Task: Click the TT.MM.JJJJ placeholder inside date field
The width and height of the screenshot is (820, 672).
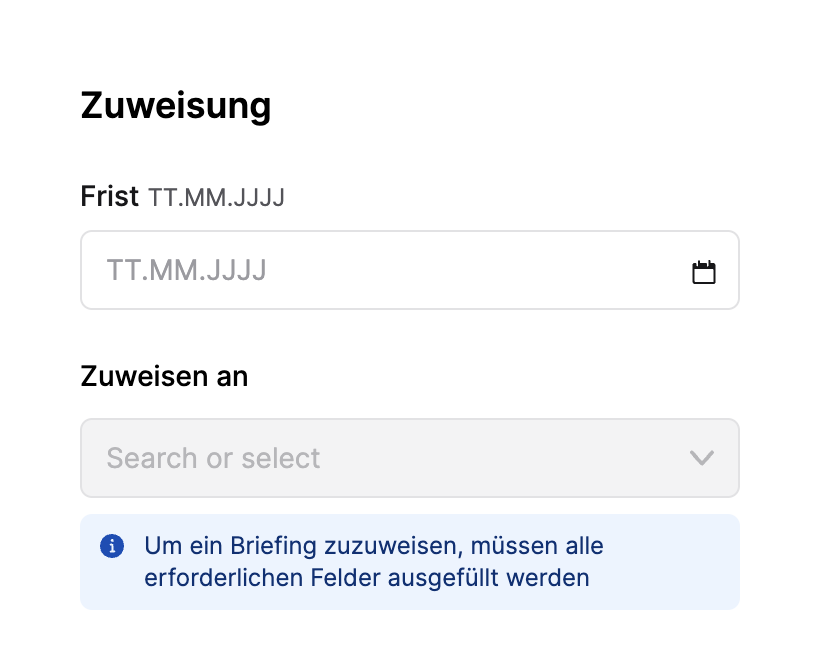Action: tap(186, 271)
